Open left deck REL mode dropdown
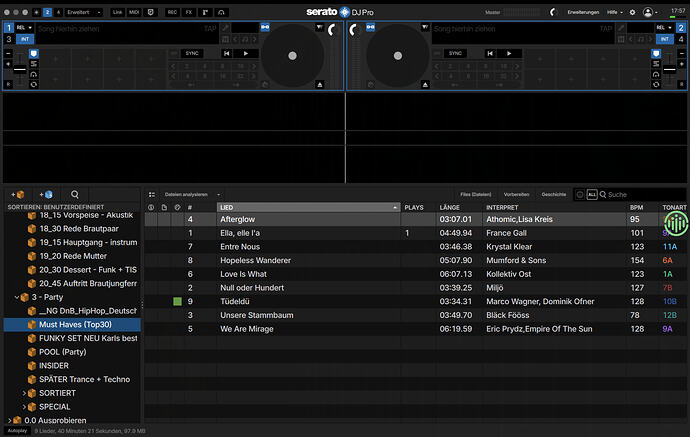The width and height of the screenshot is (690, 437). click(24, 28)
